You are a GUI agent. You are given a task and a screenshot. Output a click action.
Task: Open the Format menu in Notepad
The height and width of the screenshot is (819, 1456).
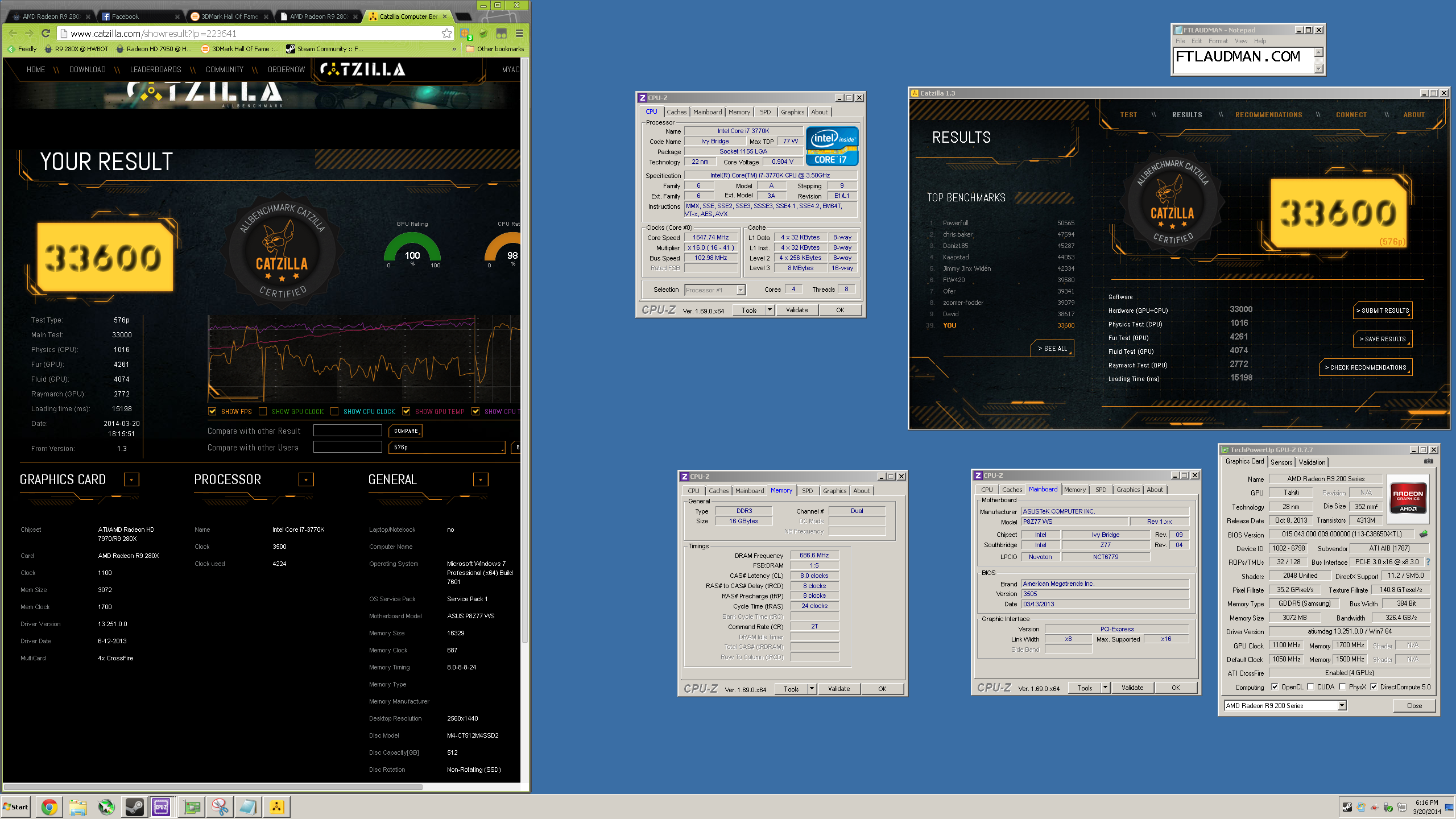[x=1218, y=41]
